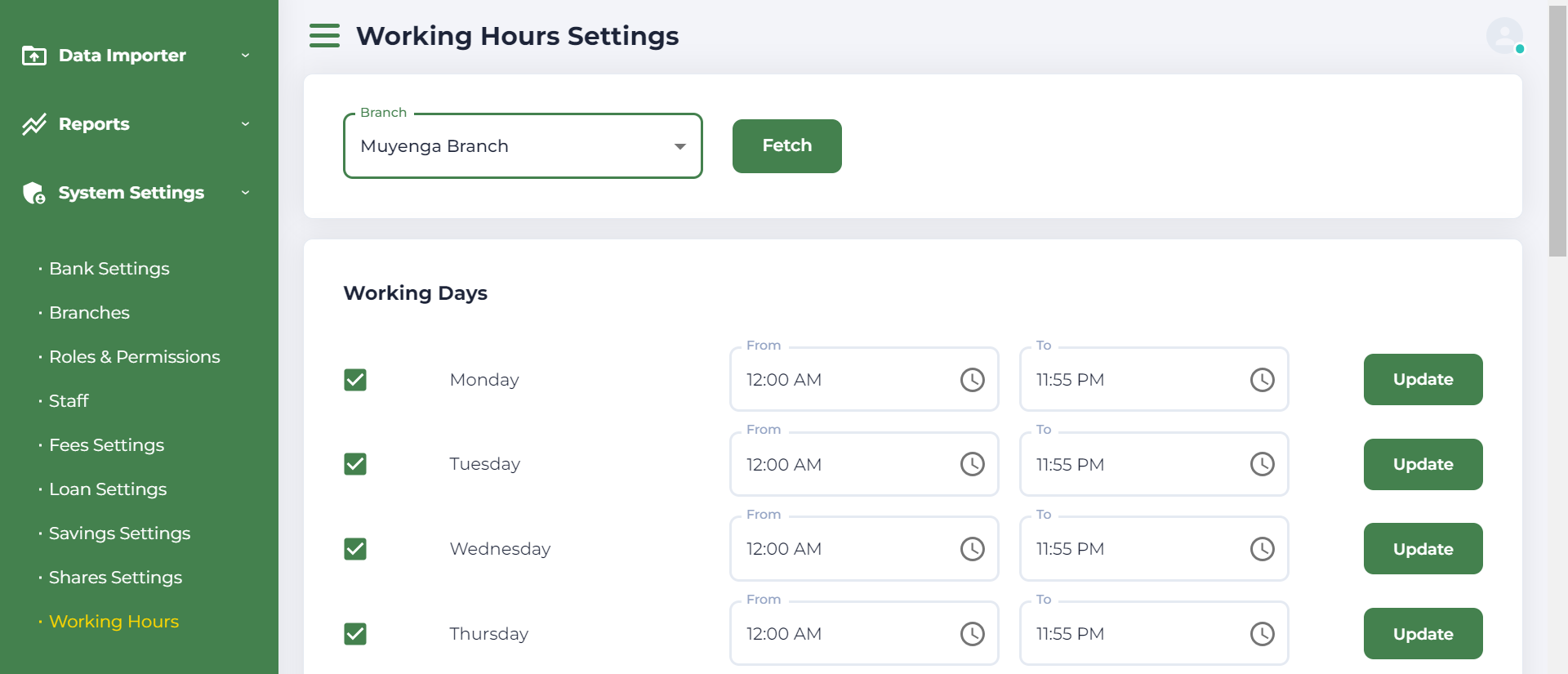Uncheck the Monday working day checkbox
The width and height of the screenshot is (1568, 674).
pos(355,380)
